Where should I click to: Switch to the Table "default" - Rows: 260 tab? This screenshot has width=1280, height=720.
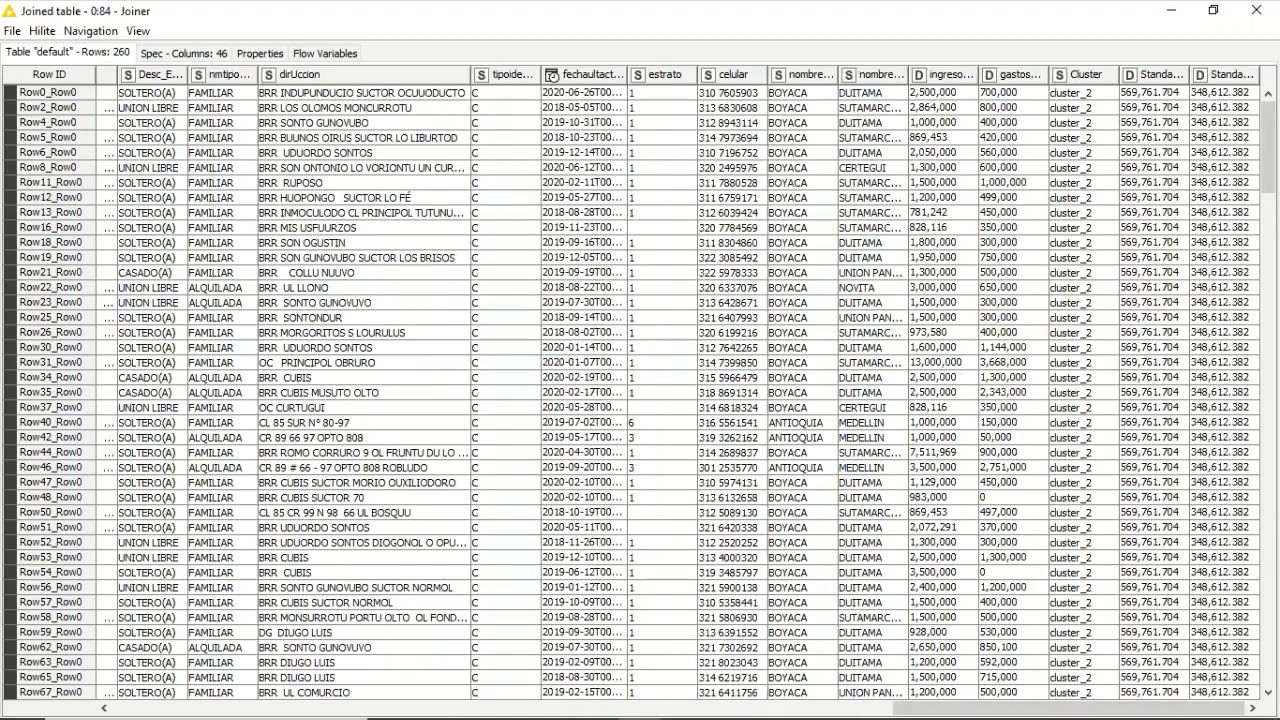click(68, 52)
